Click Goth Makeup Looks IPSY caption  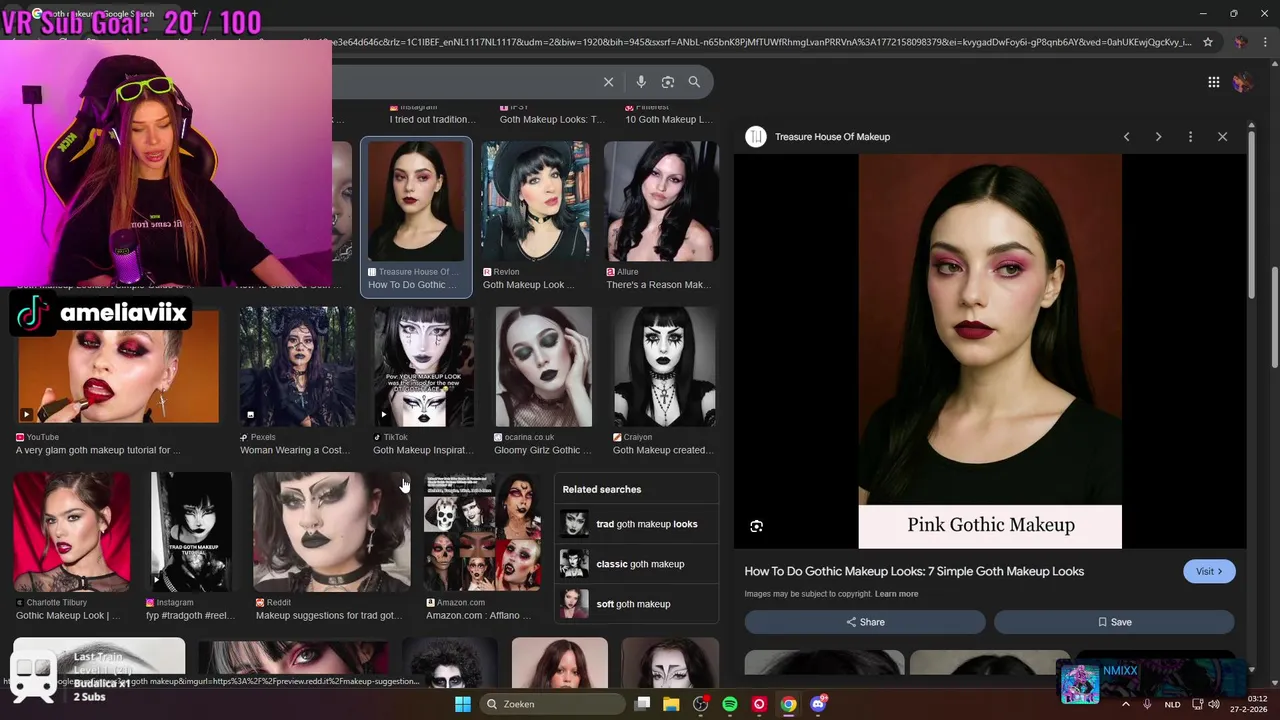pos(552,119)
